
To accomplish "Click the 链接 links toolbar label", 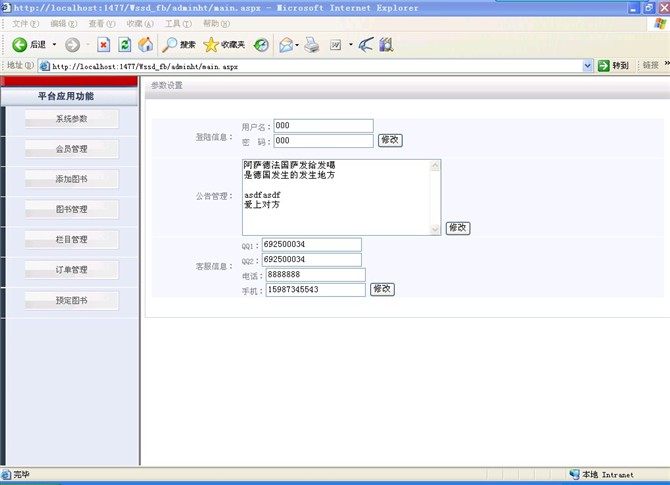I will tap(650, 65).
